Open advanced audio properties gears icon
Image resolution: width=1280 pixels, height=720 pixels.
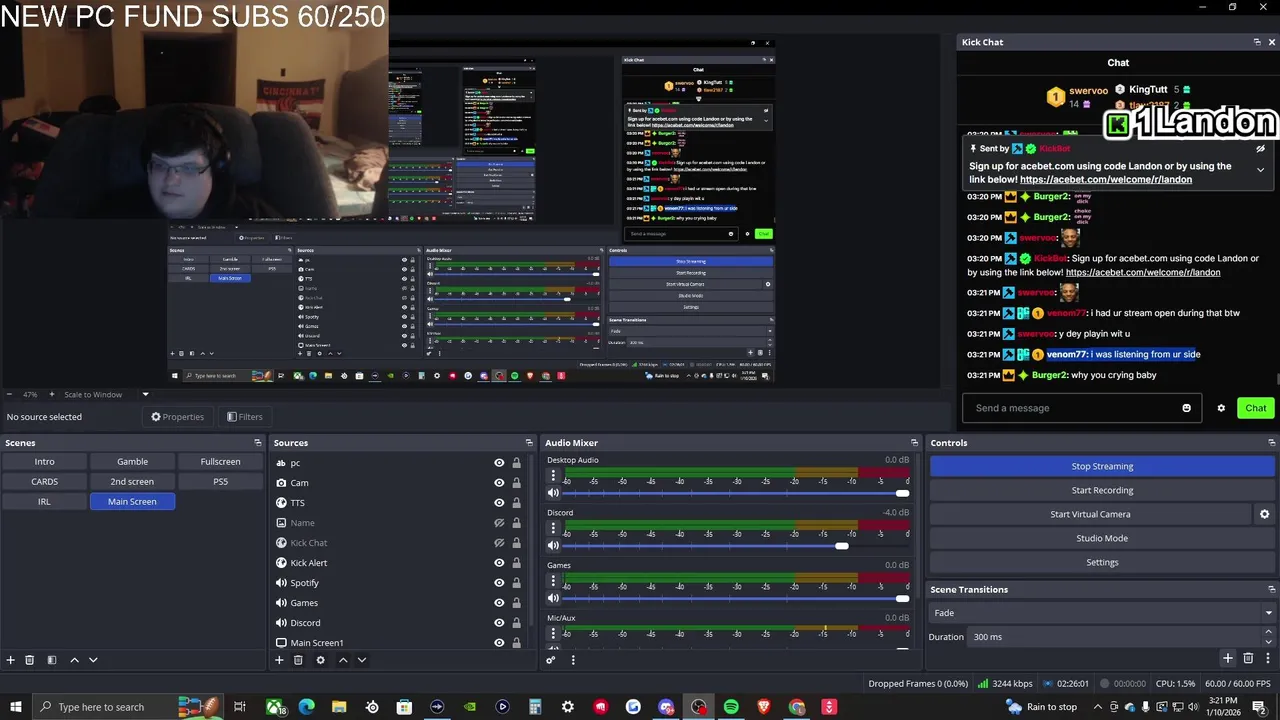click(550, 660)
